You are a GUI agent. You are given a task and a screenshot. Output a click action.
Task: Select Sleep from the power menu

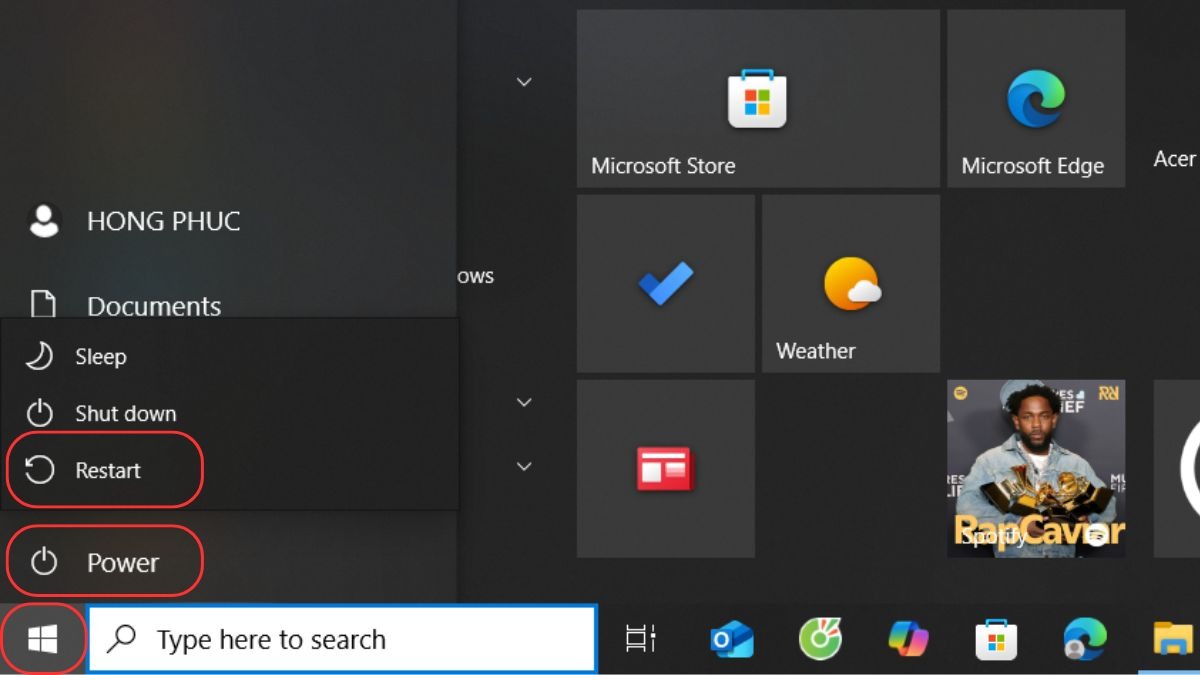[230, 357]
